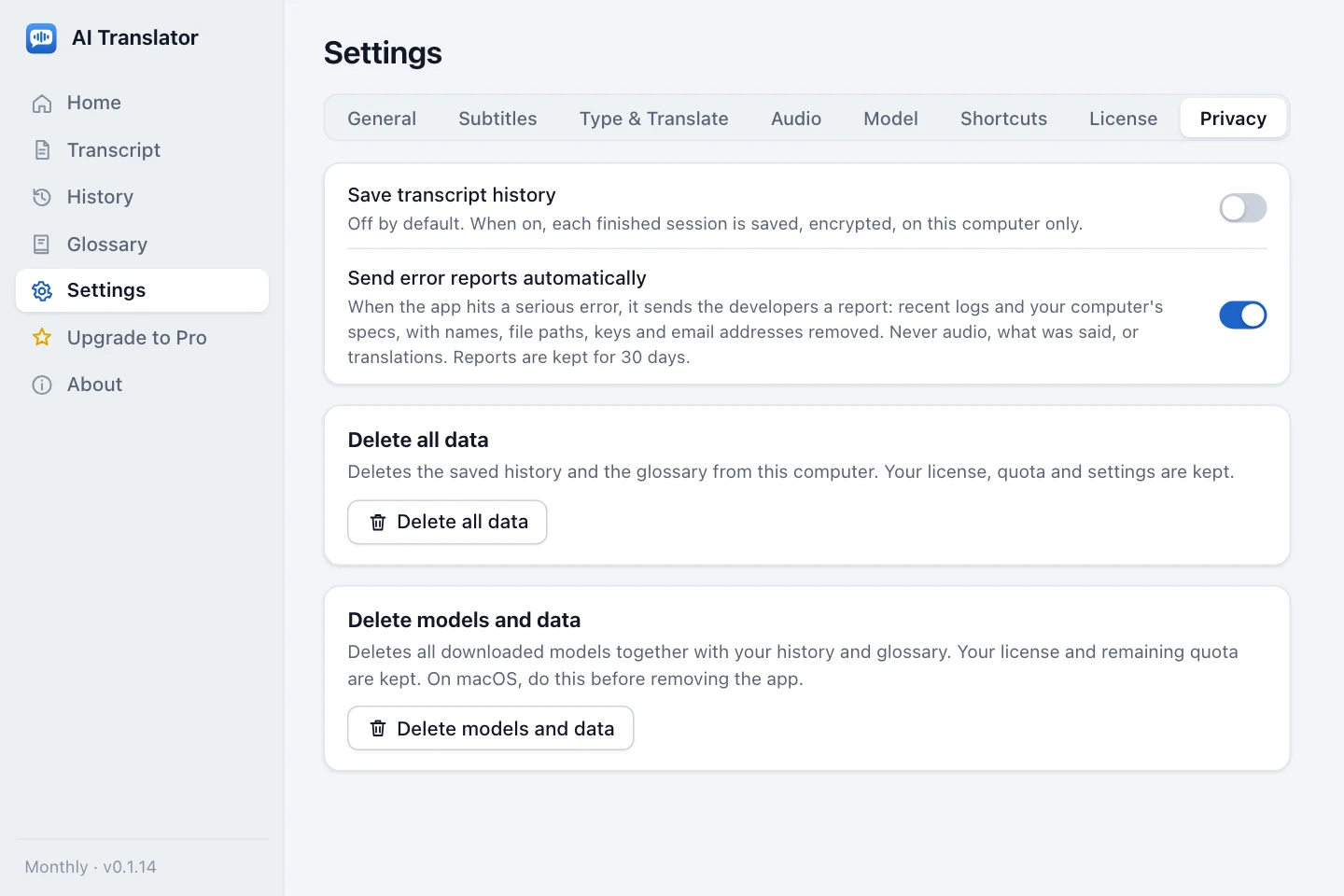1344x896 pixels.
Task: Click the Delete all data section heading
Action: (x=418, y=441)
